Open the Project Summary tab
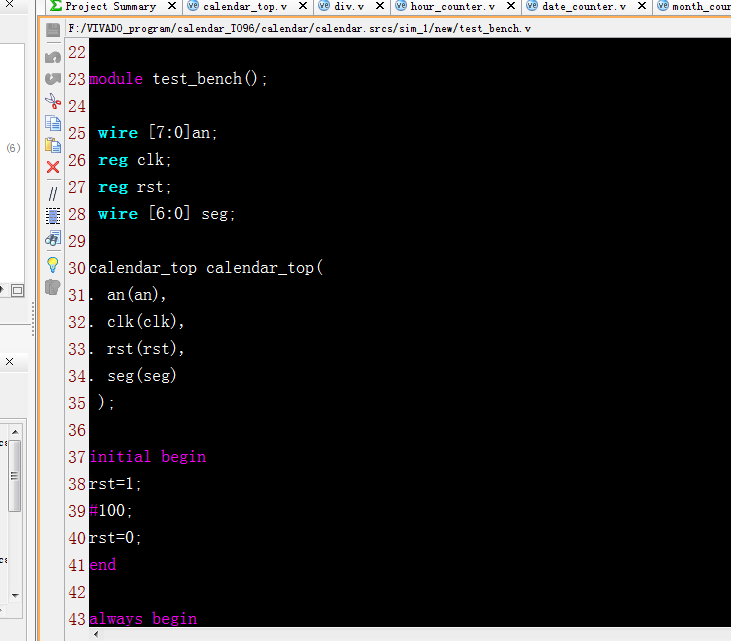The width and height of the screenshot is (731, 641). coord(110,7)
